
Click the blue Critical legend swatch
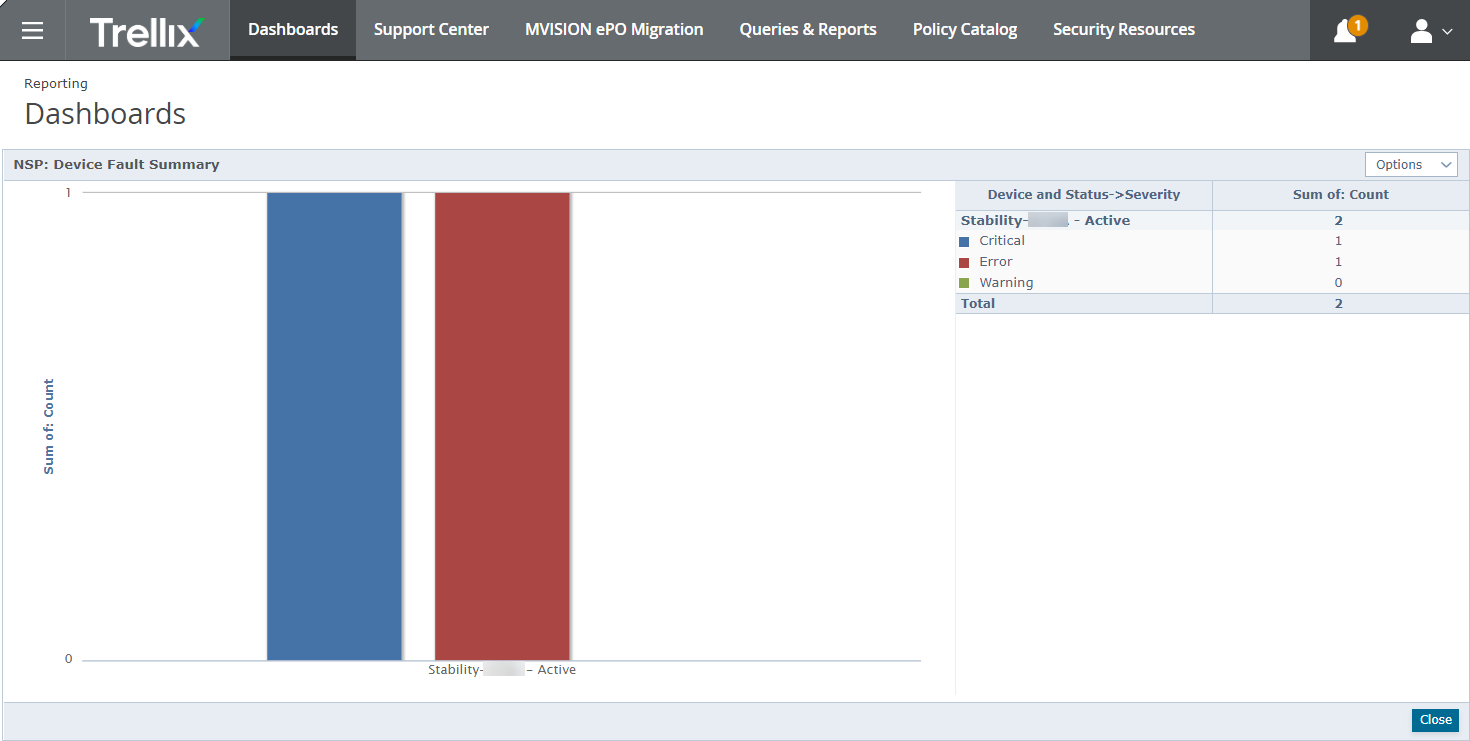click(964, 241)
